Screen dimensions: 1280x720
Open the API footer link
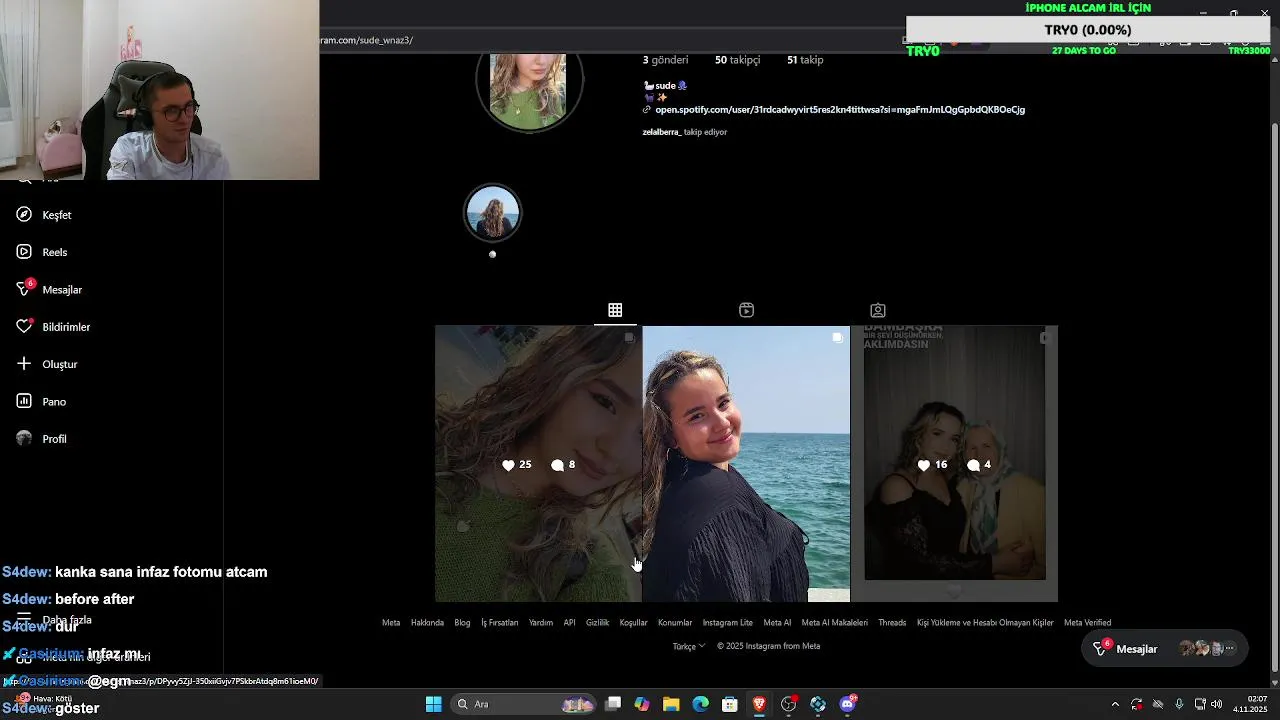click(569, 623)
